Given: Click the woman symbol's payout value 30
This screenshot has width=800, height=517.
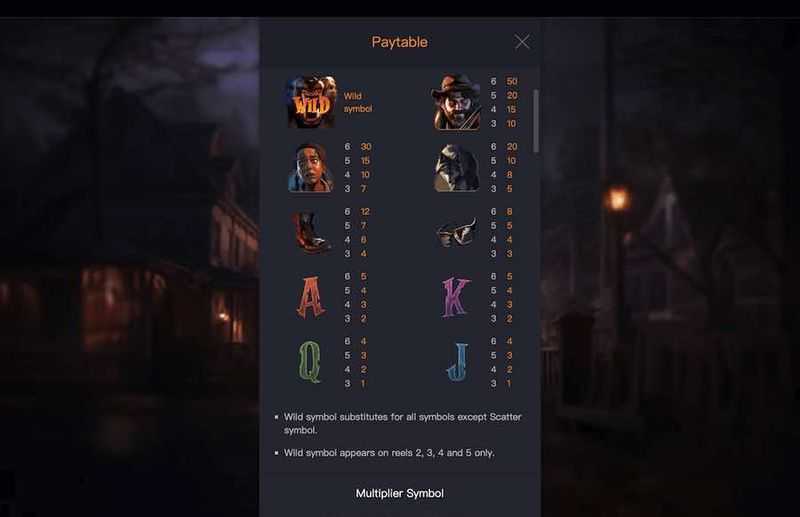Looking at the screenshot, I should pos(366,146).
